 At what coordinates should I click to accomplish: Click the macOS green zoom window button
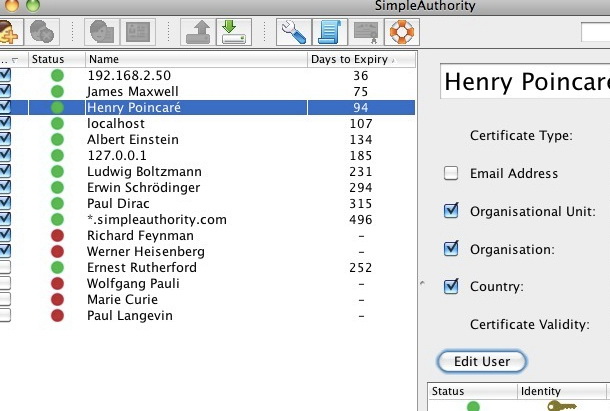(33, 5)
